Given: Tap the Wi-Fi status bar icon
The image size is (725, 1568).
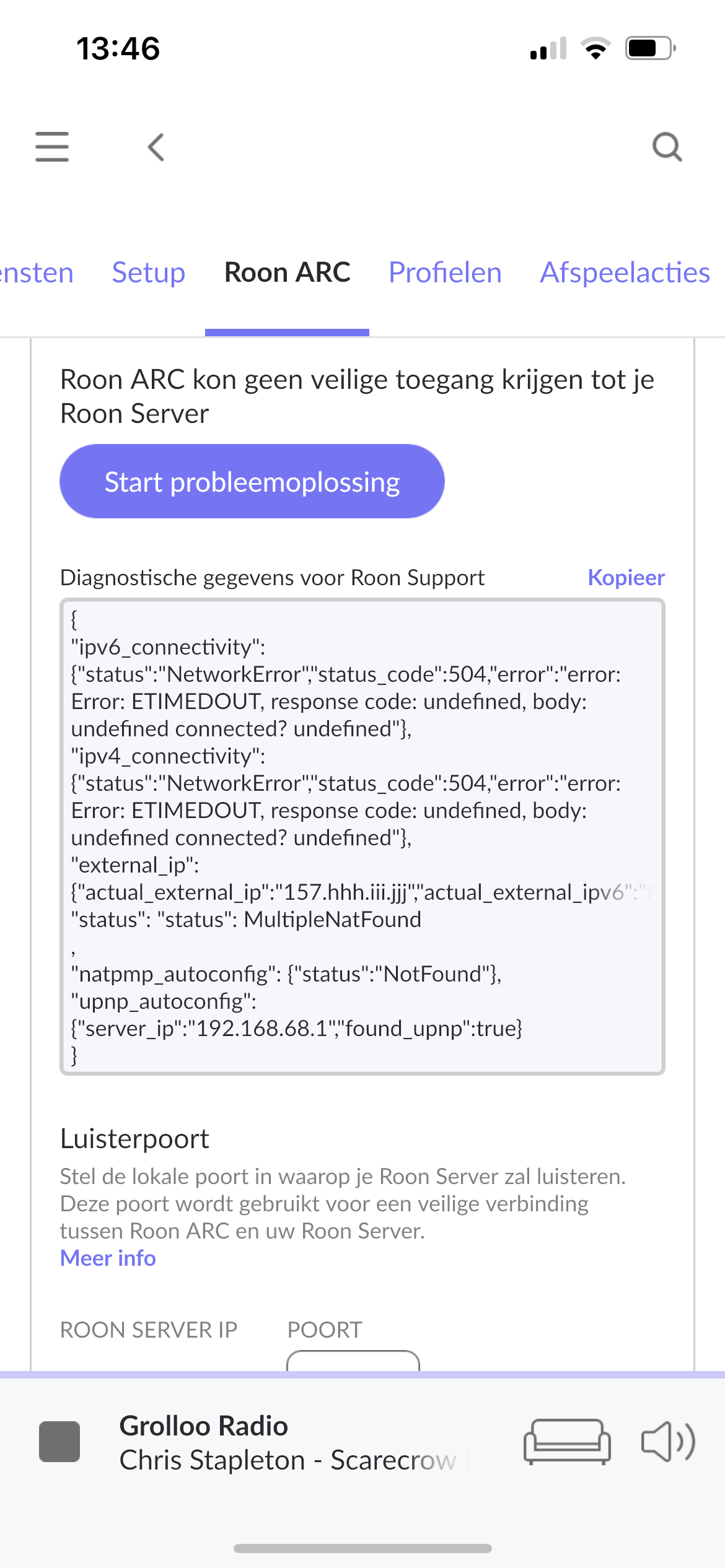Looking at the screenshot, I should (595, 48).
